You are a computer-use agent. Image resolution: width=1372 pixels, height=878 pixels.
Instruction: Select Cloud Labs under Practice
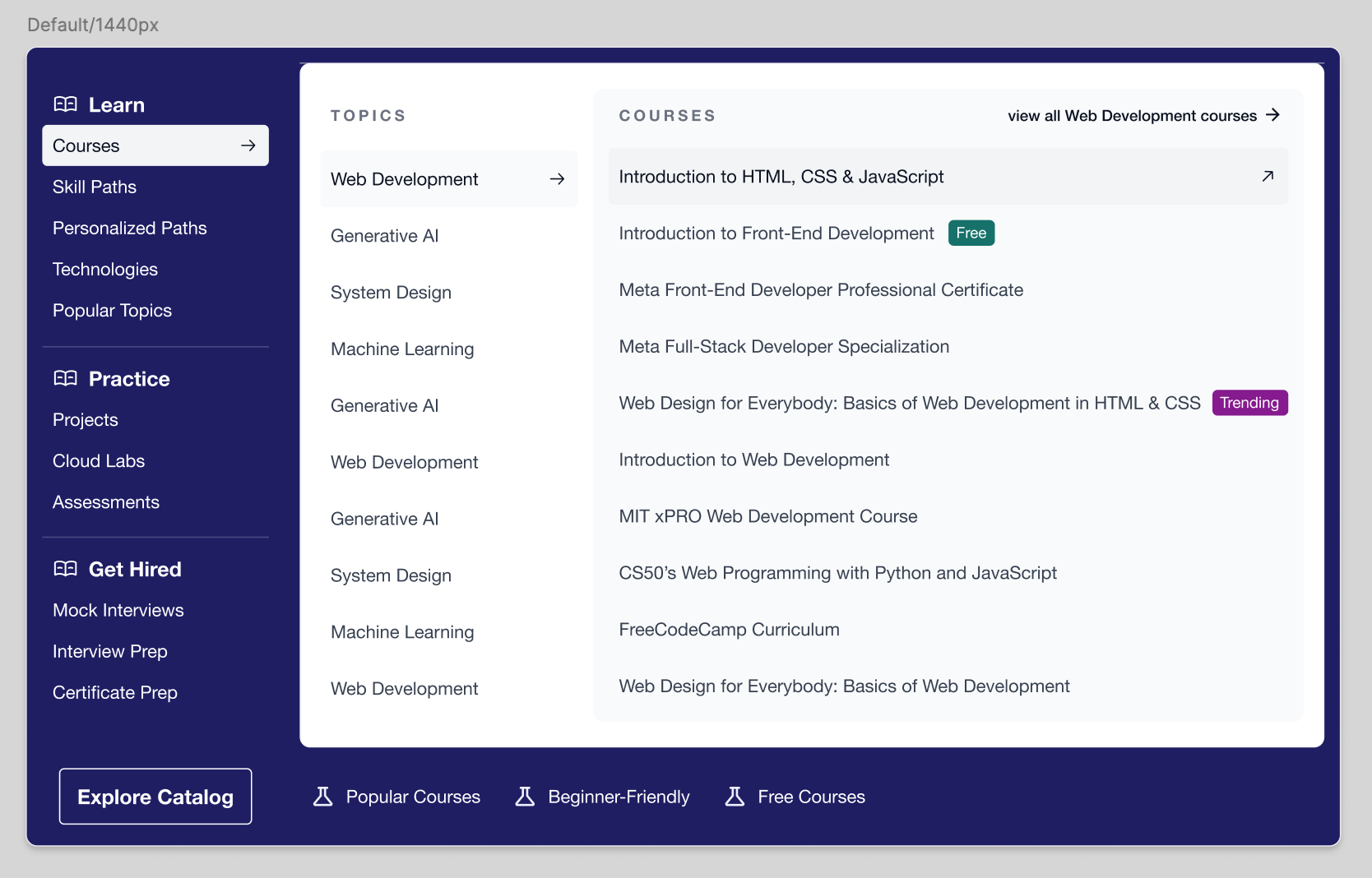click(99, 461)
